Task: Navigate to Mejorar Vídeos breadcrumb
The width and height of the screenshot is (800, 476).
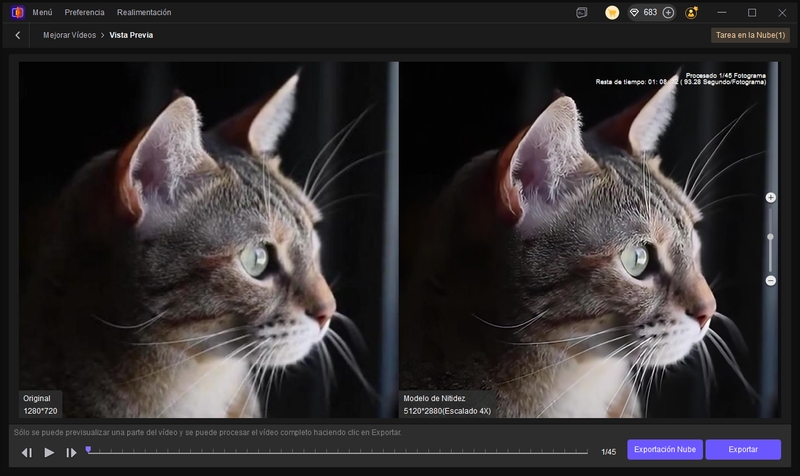Action: coord(69,35)
